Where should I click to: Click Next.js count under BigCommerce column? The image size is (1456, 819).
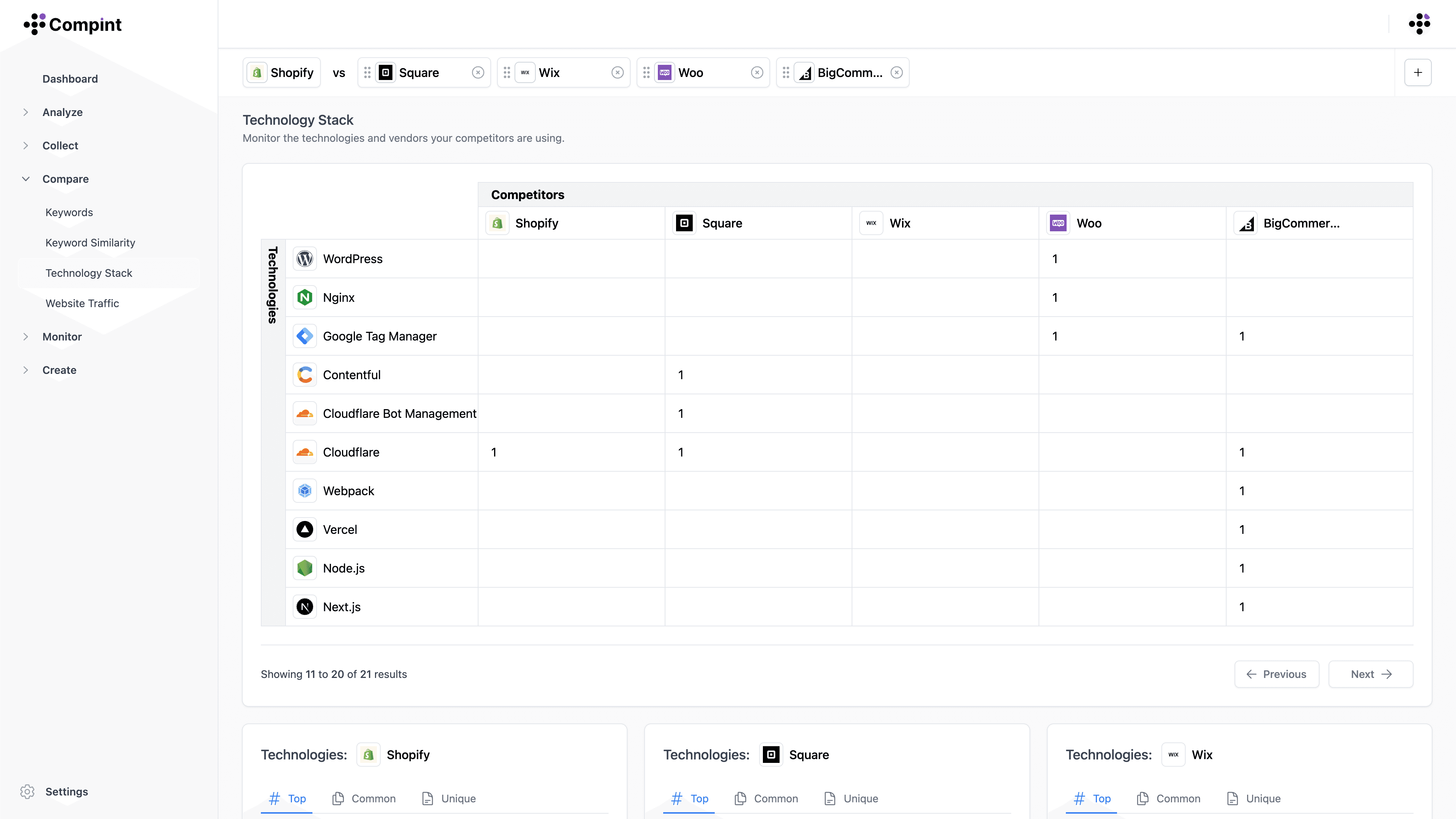[x=1242, y=607]
